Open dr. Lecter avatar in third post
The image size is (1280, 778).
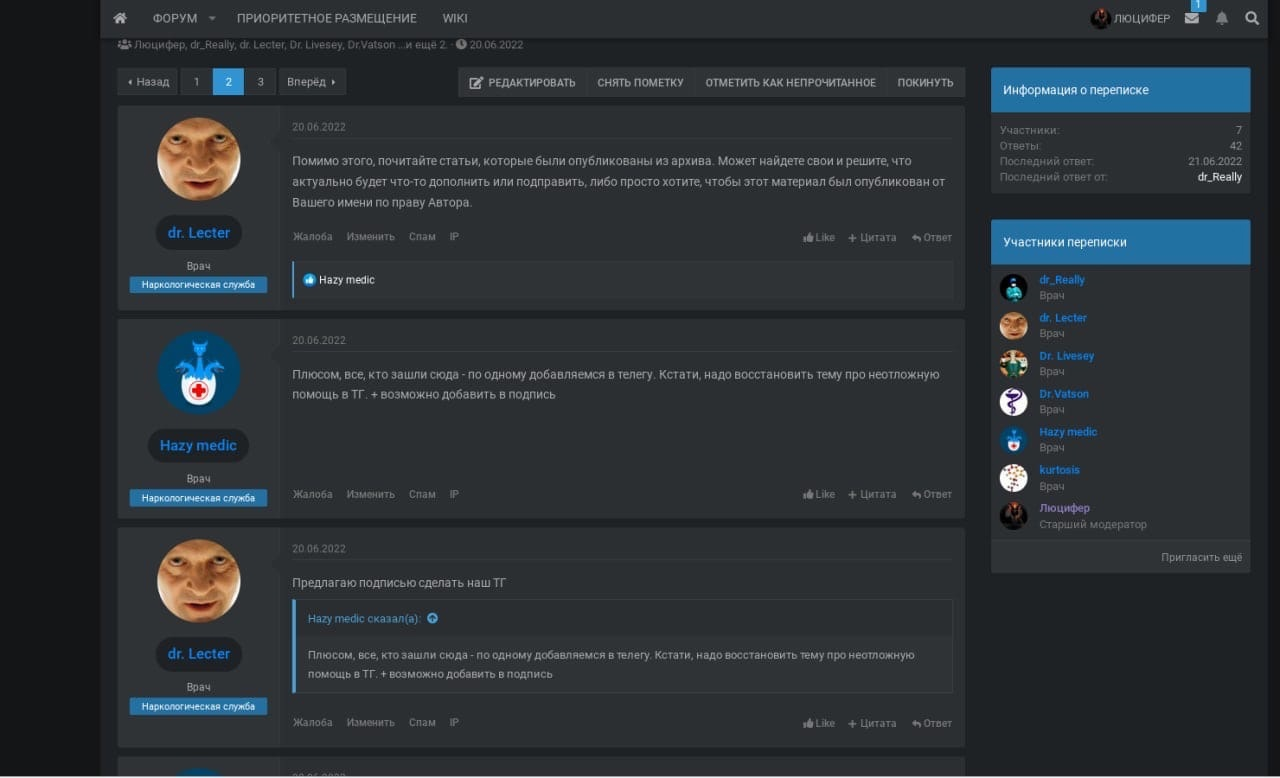pos(199,580)
